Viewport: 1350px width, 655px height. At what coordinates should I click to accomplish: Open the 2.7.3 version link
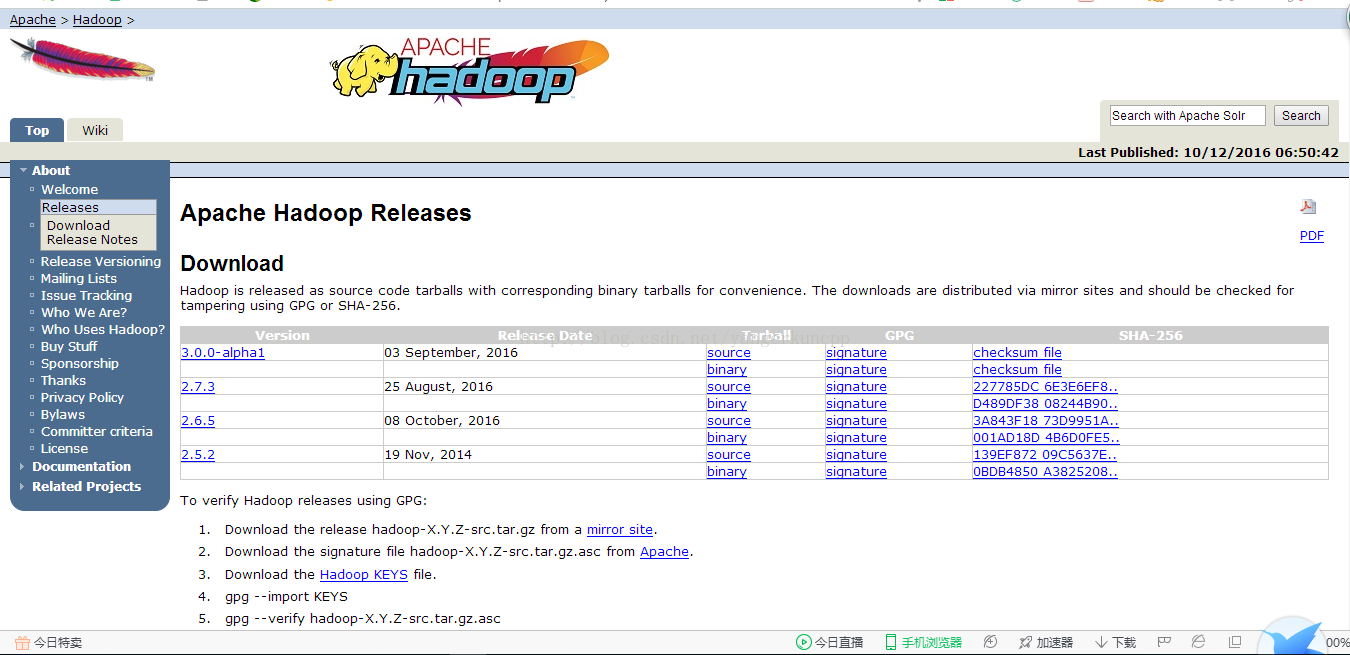pyautogui.click(x=198, y=387)
